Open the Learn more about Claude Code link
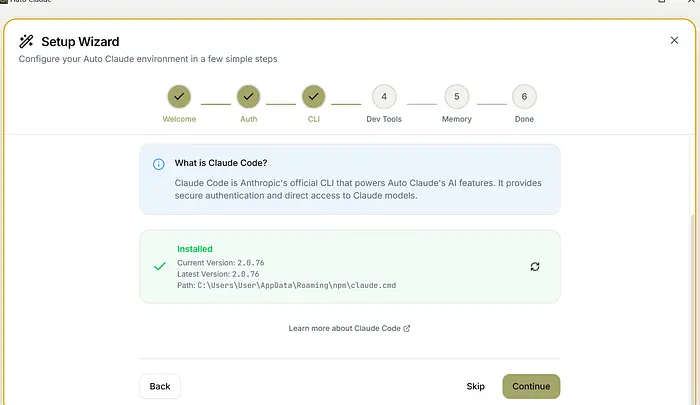 click(x=349, y=328)
